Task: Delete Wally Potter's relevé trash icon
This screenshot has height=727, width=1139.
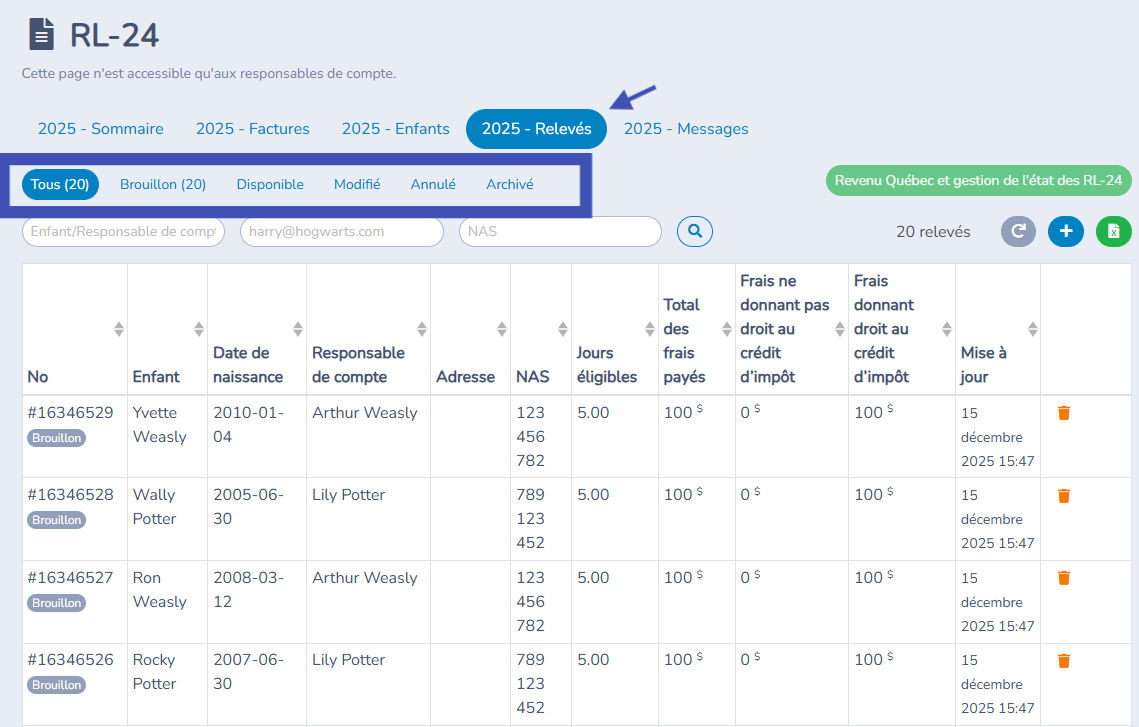Action: 1063,496
